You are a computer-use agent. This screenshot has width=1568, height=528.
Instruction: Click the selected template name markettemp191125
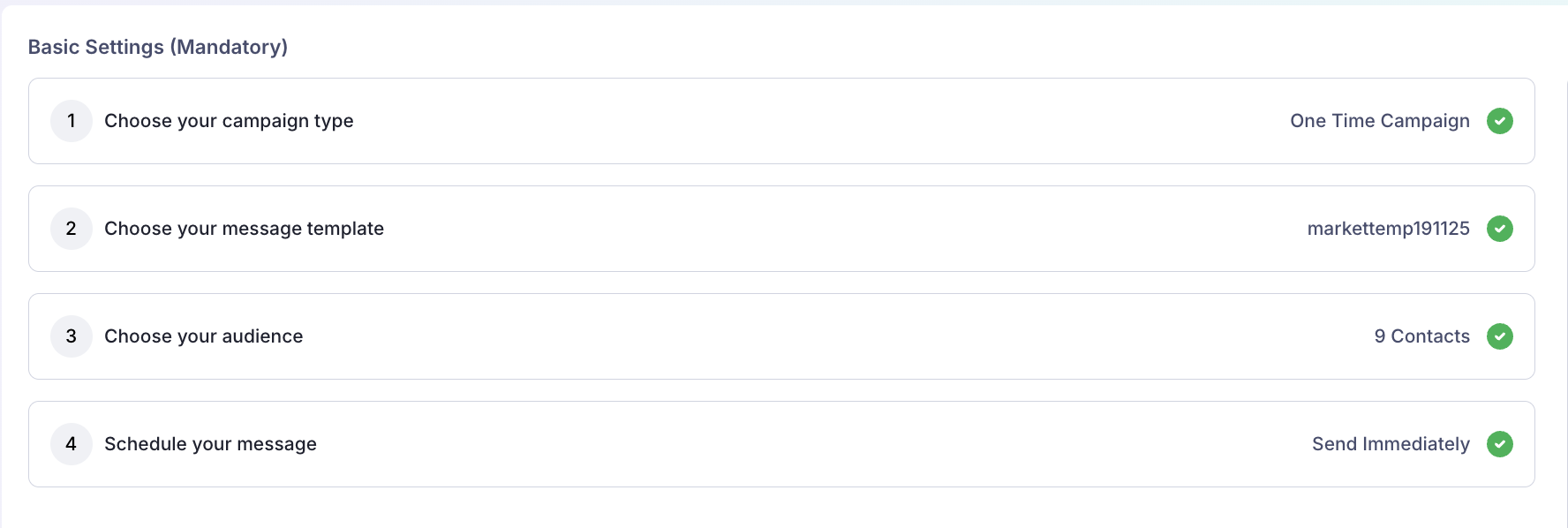1388,229
